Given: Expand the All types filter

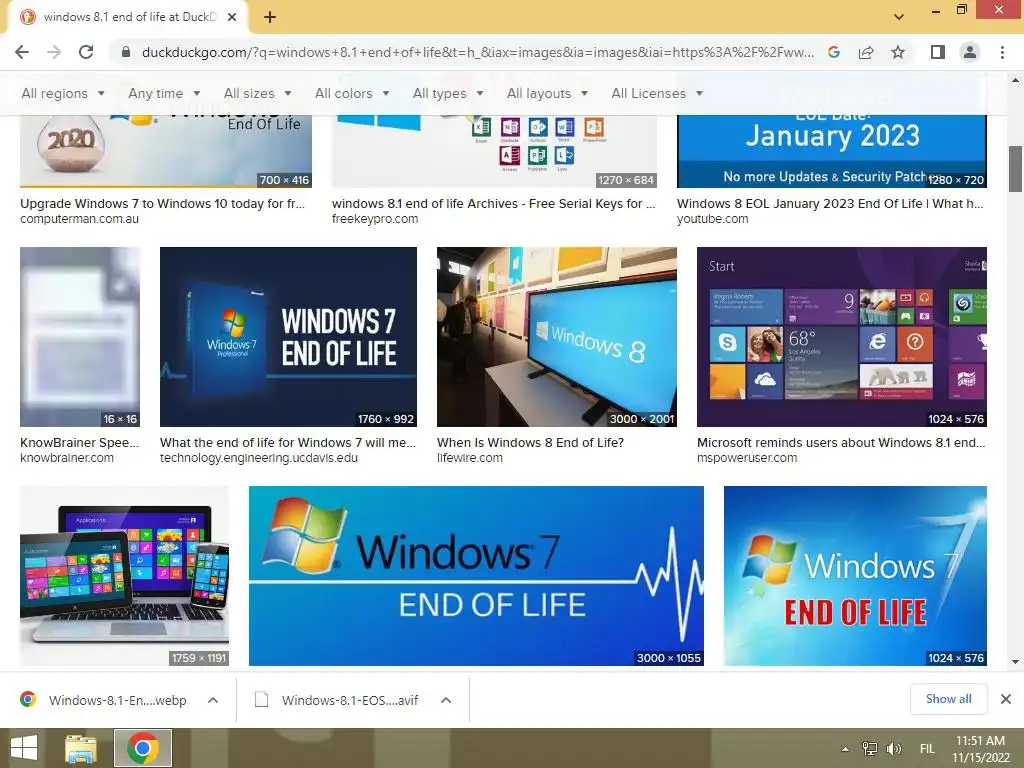Looking at the screenshot, I should [x=448, y=93].
